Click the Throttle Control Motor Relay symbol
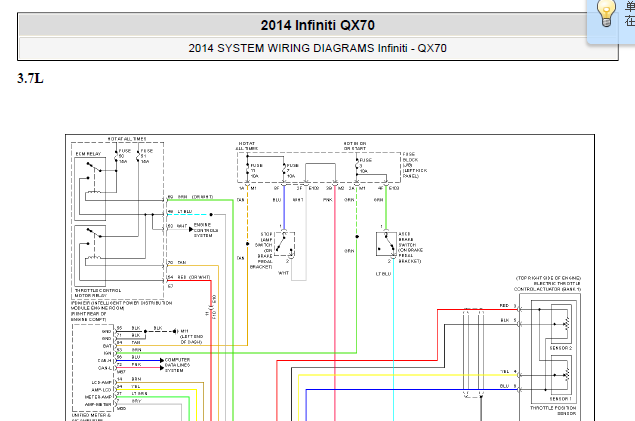This screenshot has width=635, height=421. tap(96, 255)
